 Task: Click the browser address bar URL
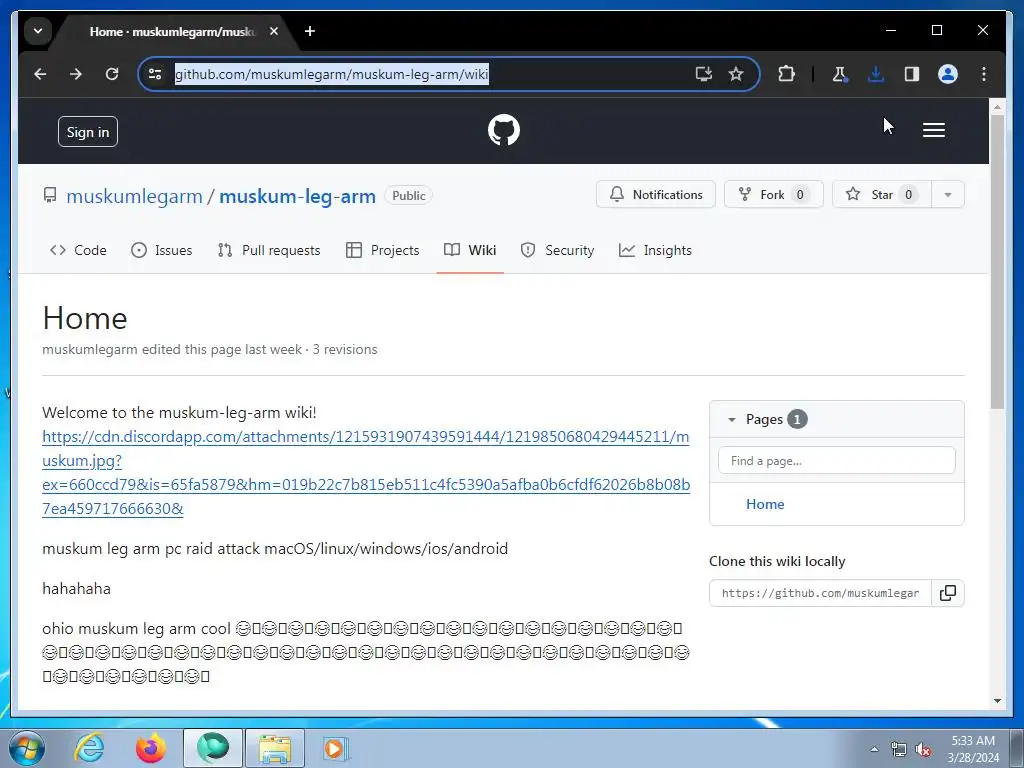pyautogui.click(x=332, y=74)
